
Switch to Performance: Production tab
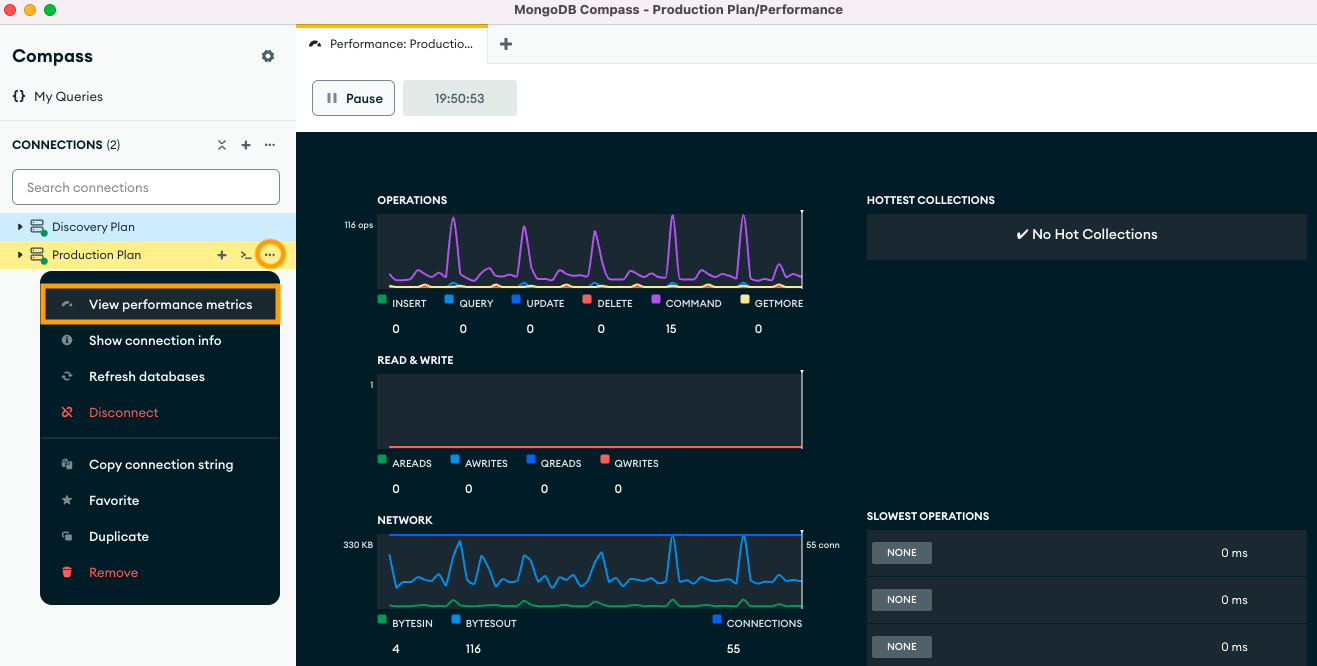point(392,44)
